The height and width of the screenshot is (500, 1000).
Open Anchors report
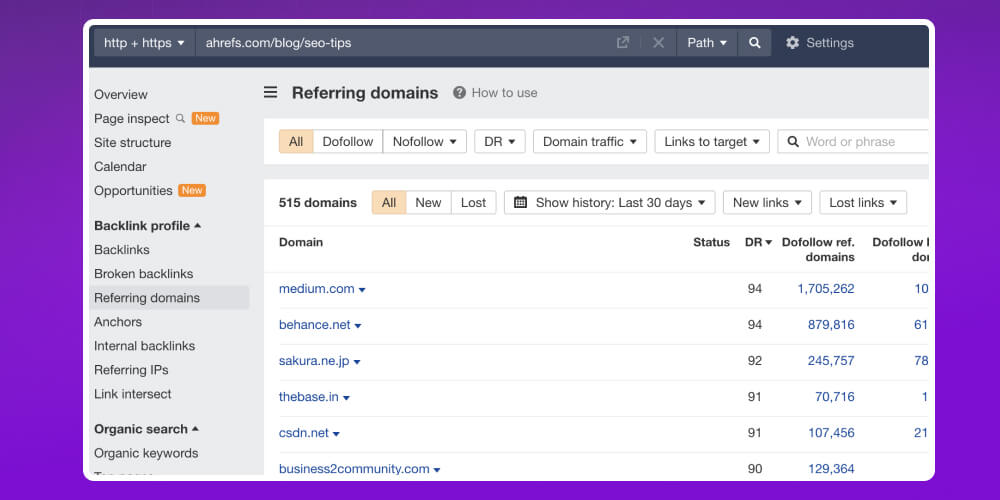pyautogui.click(x=118, y=322)
